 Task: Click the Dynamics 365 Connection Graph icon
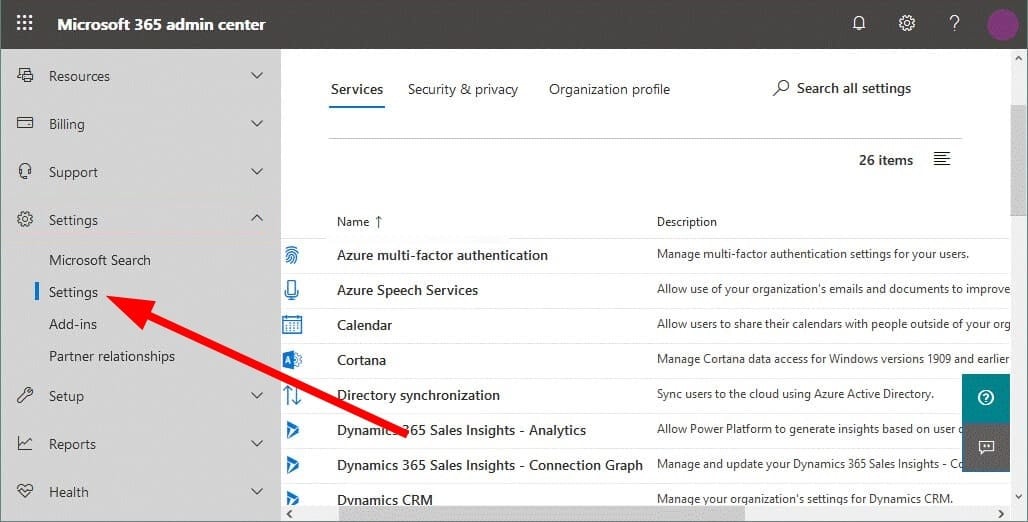click(292, 465)
